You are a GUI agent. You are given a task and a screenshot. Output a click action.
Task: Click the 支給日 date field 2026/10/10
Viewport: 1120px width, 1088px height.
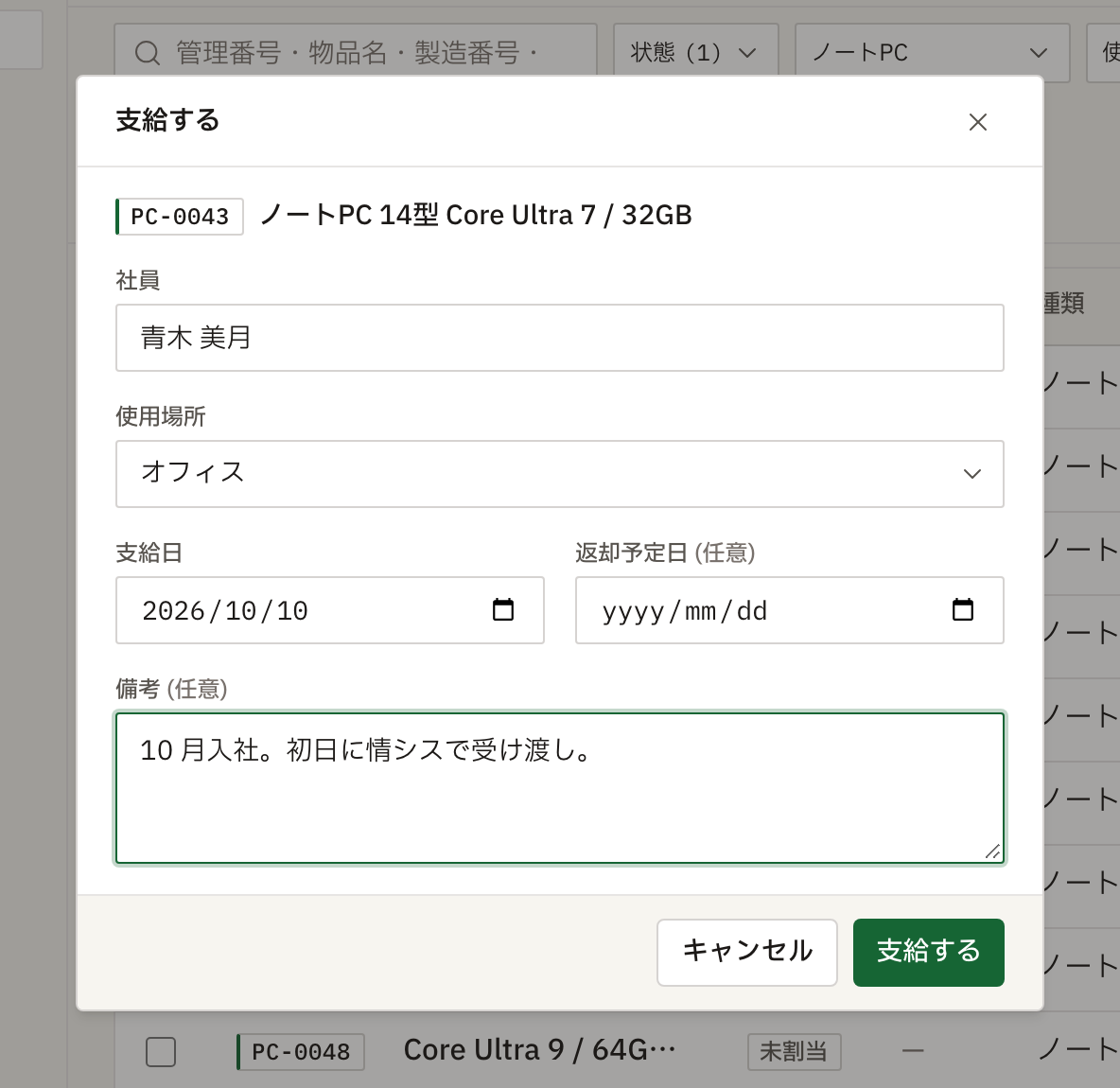(329, 610)
